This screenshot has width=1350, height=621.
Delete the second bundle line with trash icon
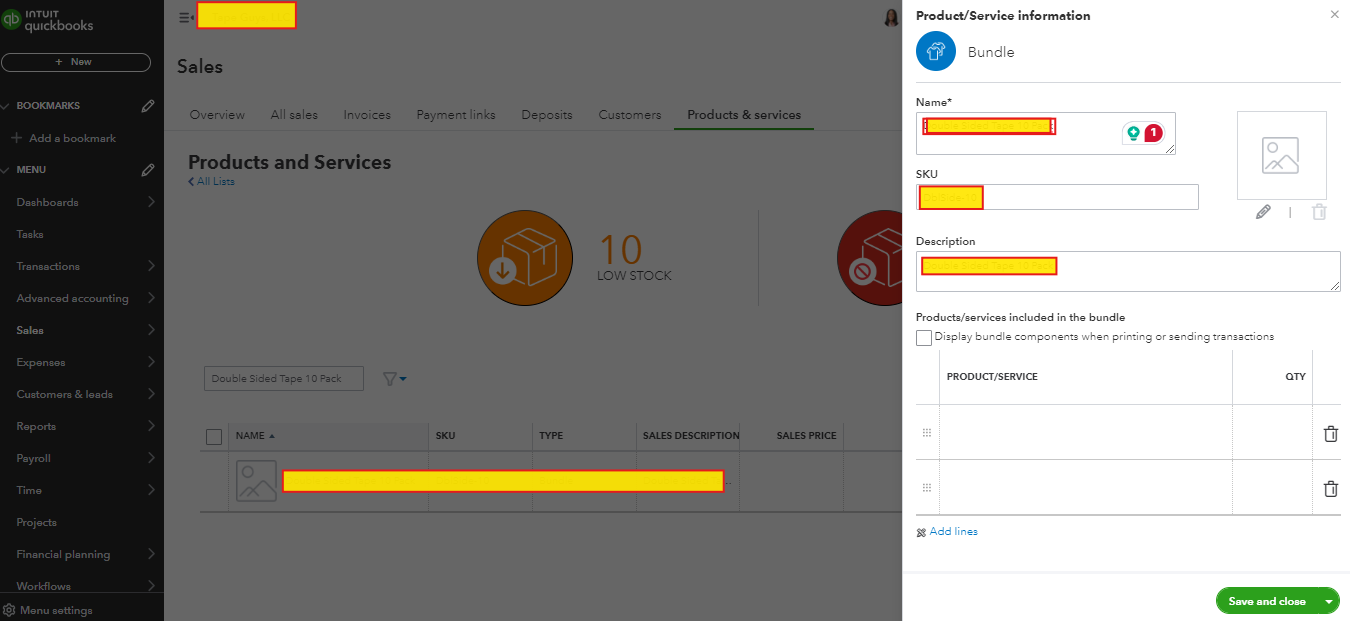(1330, 489)
